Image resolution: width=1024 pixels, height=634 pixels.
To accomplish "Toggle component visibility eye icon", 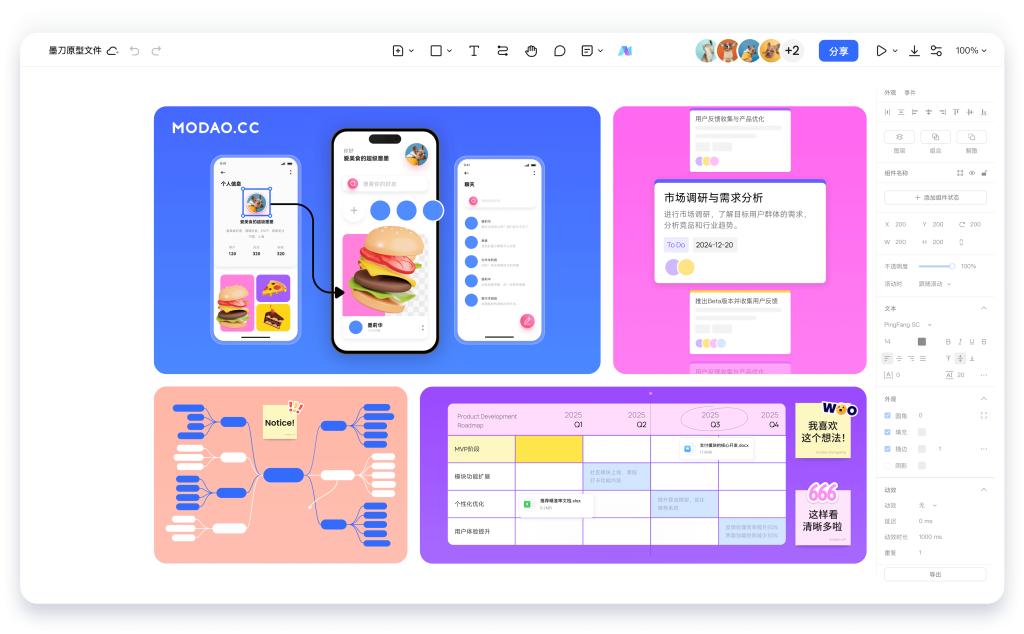I will (x=972, y=173).
